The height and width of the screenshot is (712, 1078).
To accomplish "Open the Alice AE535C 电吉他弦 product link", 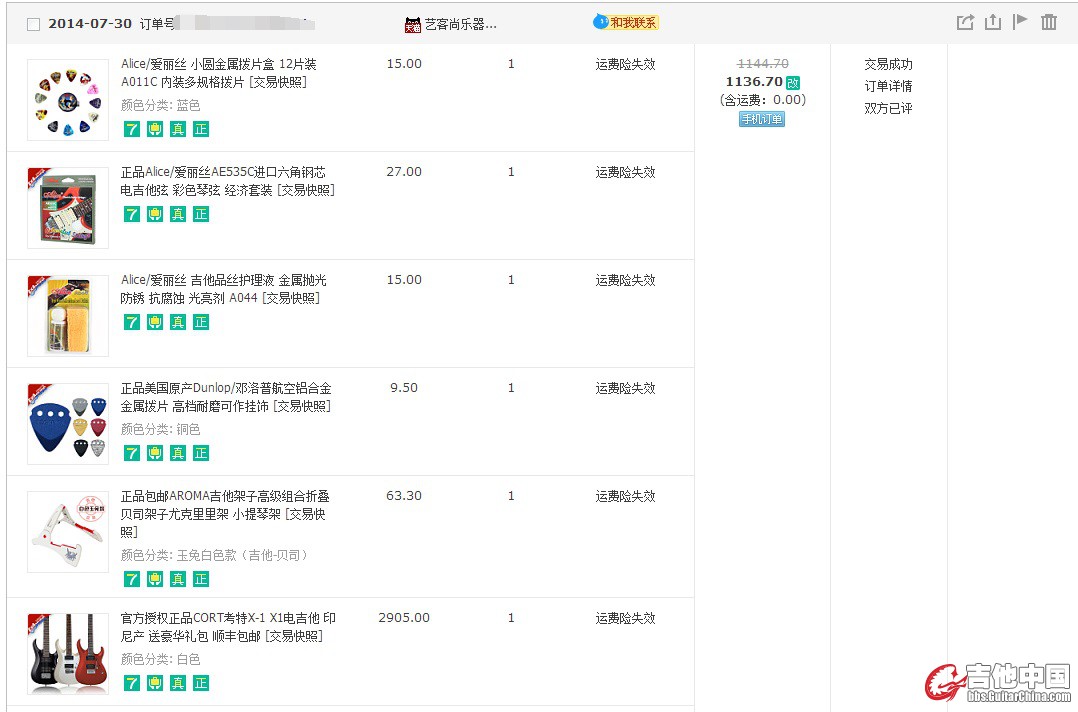I will click(228, 181).
